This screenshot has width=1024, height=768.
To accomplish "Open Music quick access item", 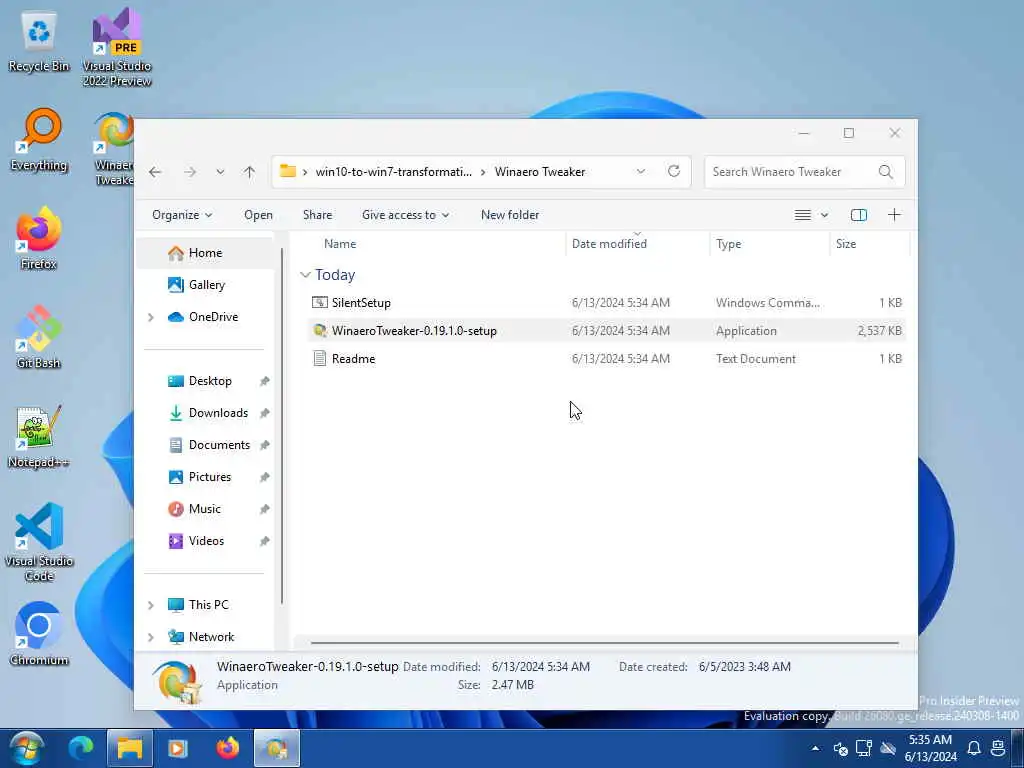I will (205, 509).
